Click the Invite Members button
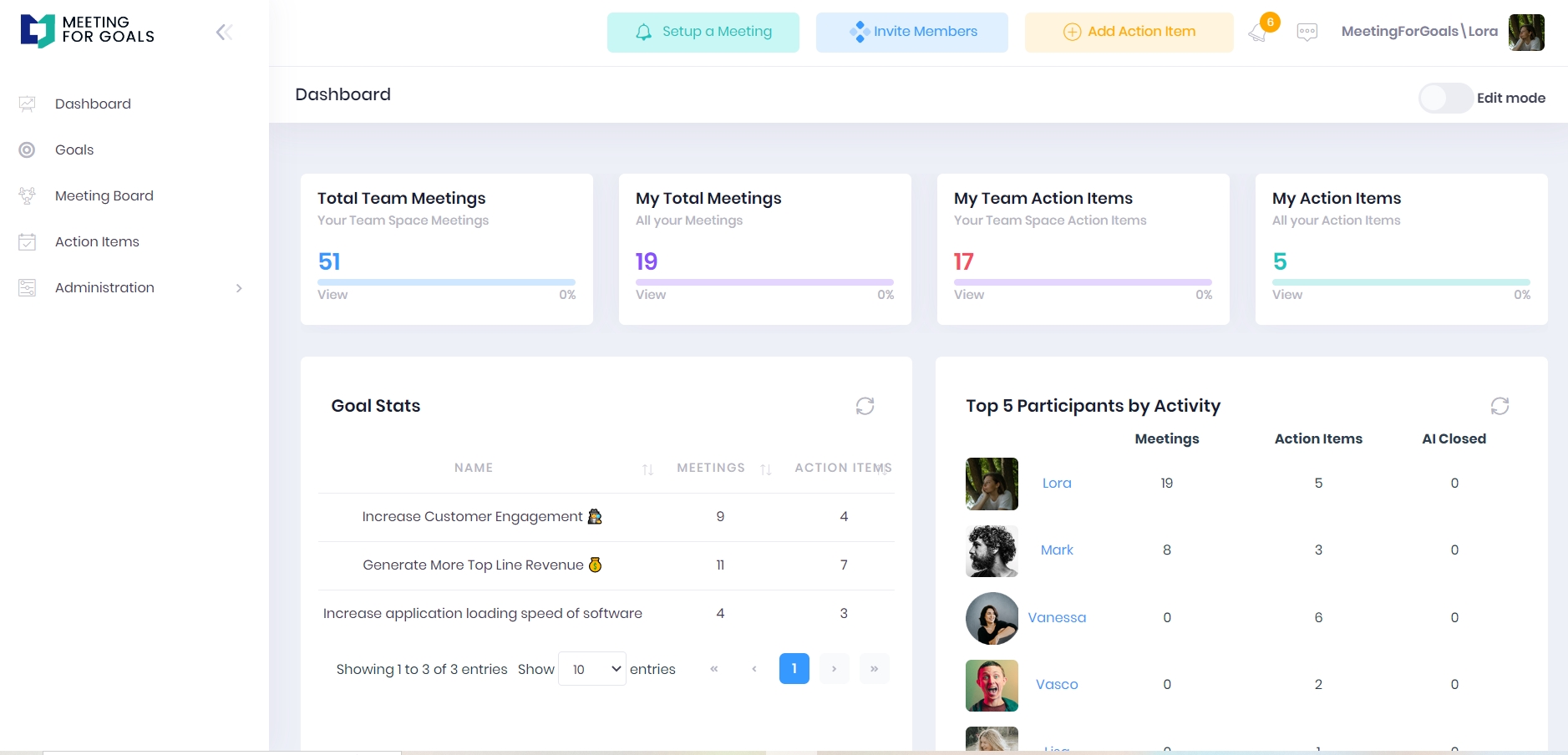 tap(911, 33)
